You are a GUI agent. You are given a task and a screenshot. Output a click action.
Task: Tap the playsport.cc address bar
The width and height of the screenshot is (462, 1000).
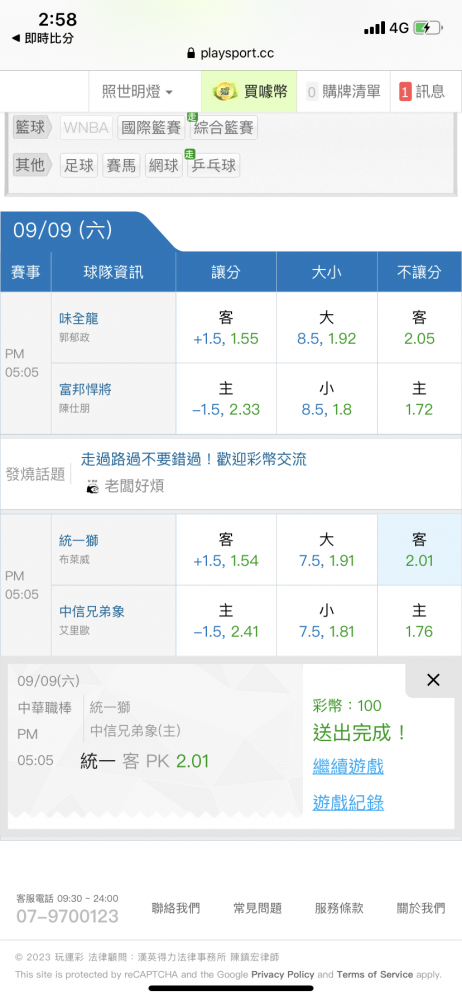231,54
